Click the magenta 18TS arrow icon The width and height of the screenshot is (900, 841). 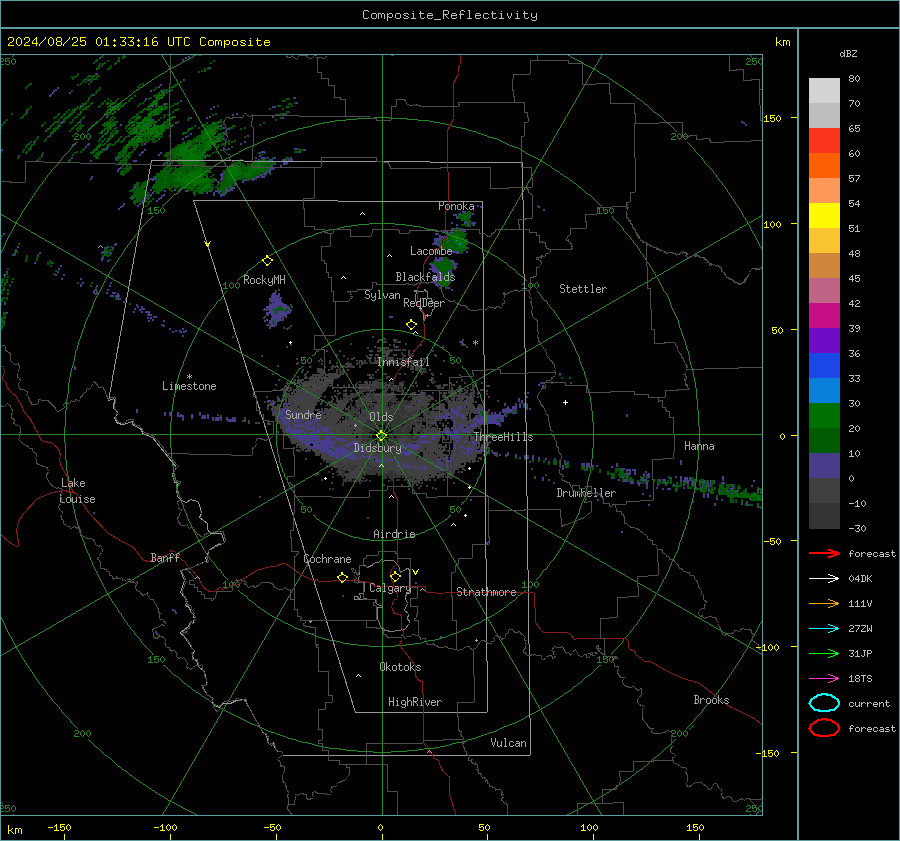coord(824,678)
